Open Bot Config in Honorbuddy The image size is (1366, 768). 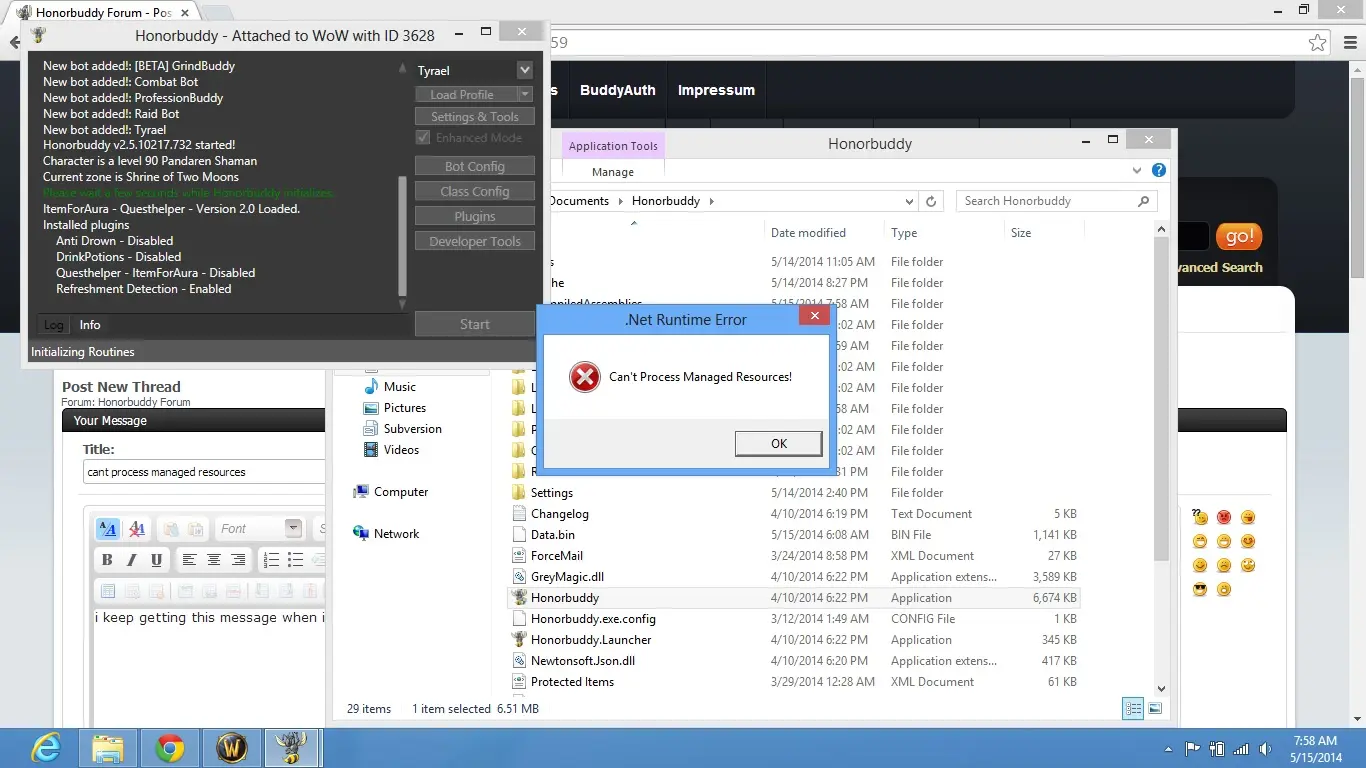click(475, 166)
